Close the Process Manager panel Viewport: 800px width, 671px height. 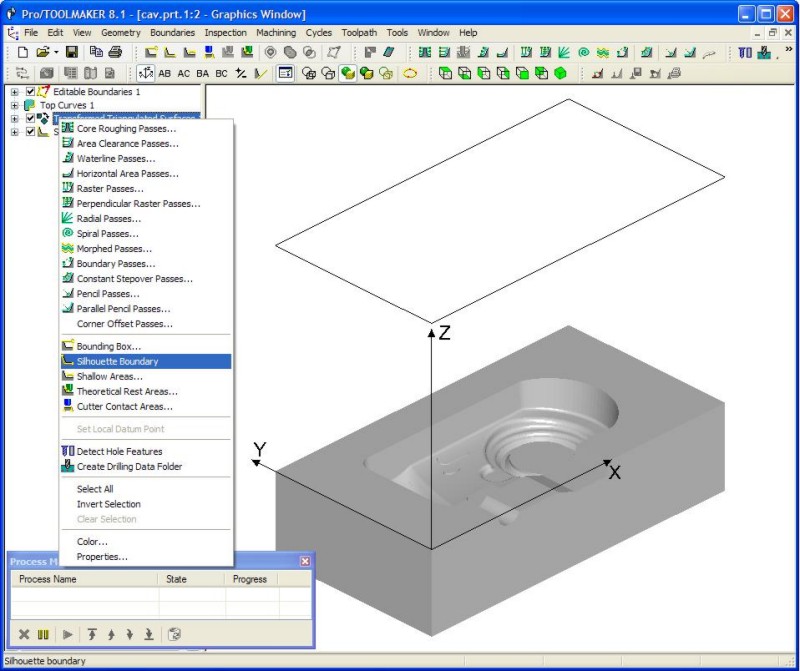click(x=305, y=561)
